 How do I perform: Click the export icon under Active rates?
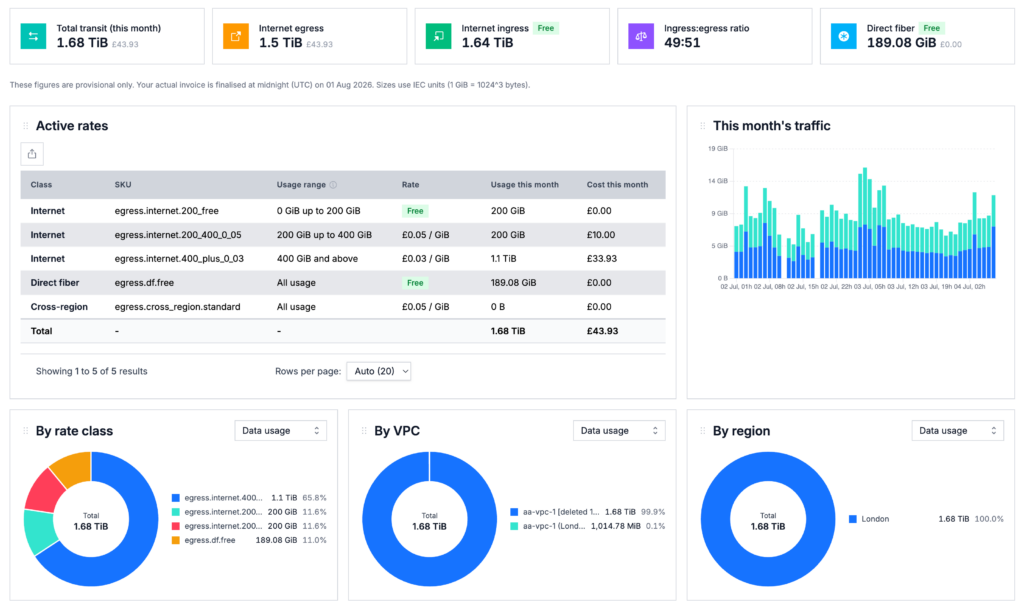(x=32, y=154)
